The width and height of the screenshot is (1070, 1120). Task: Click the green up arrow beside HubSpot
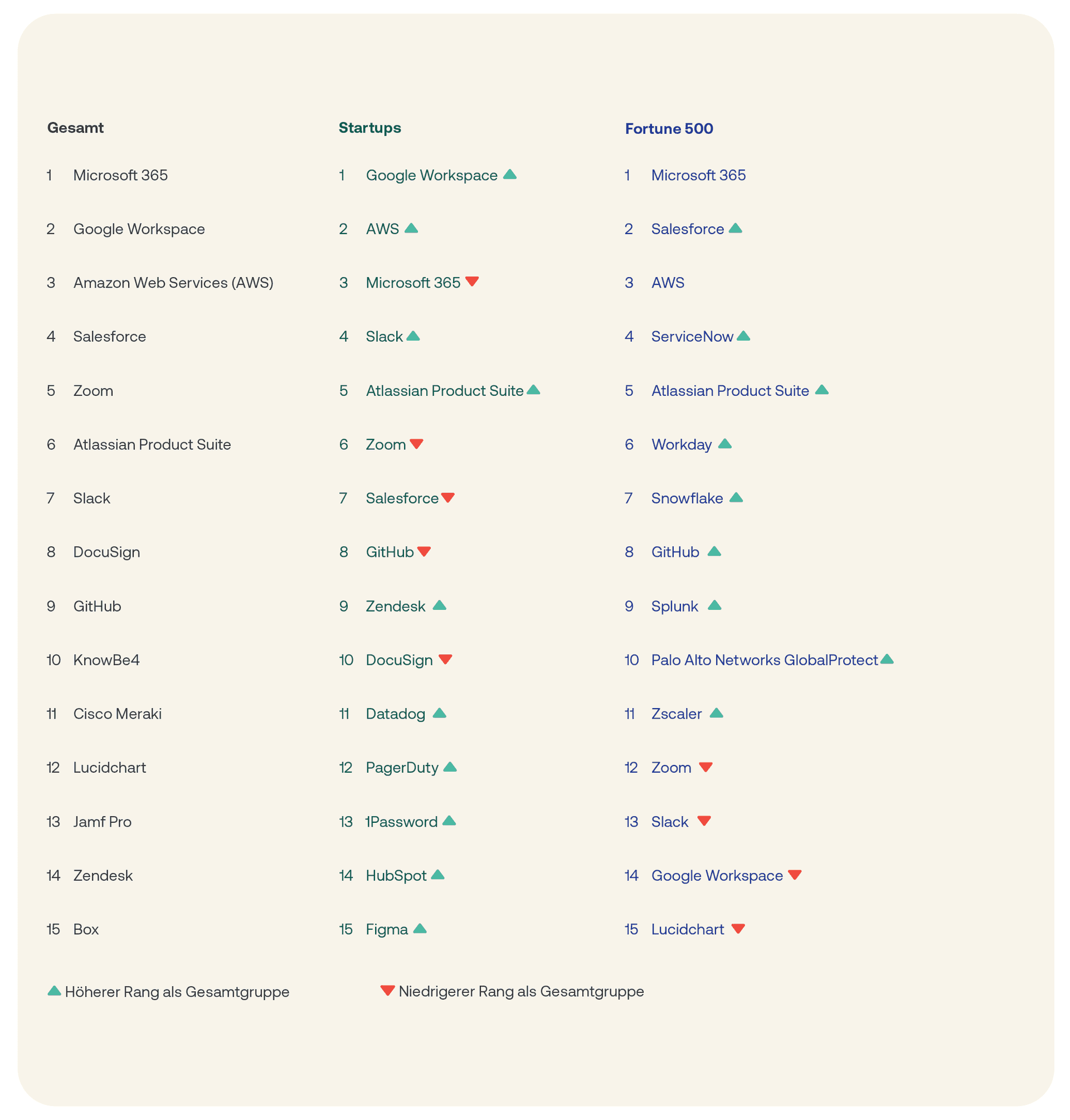click(x=437, y=875)
